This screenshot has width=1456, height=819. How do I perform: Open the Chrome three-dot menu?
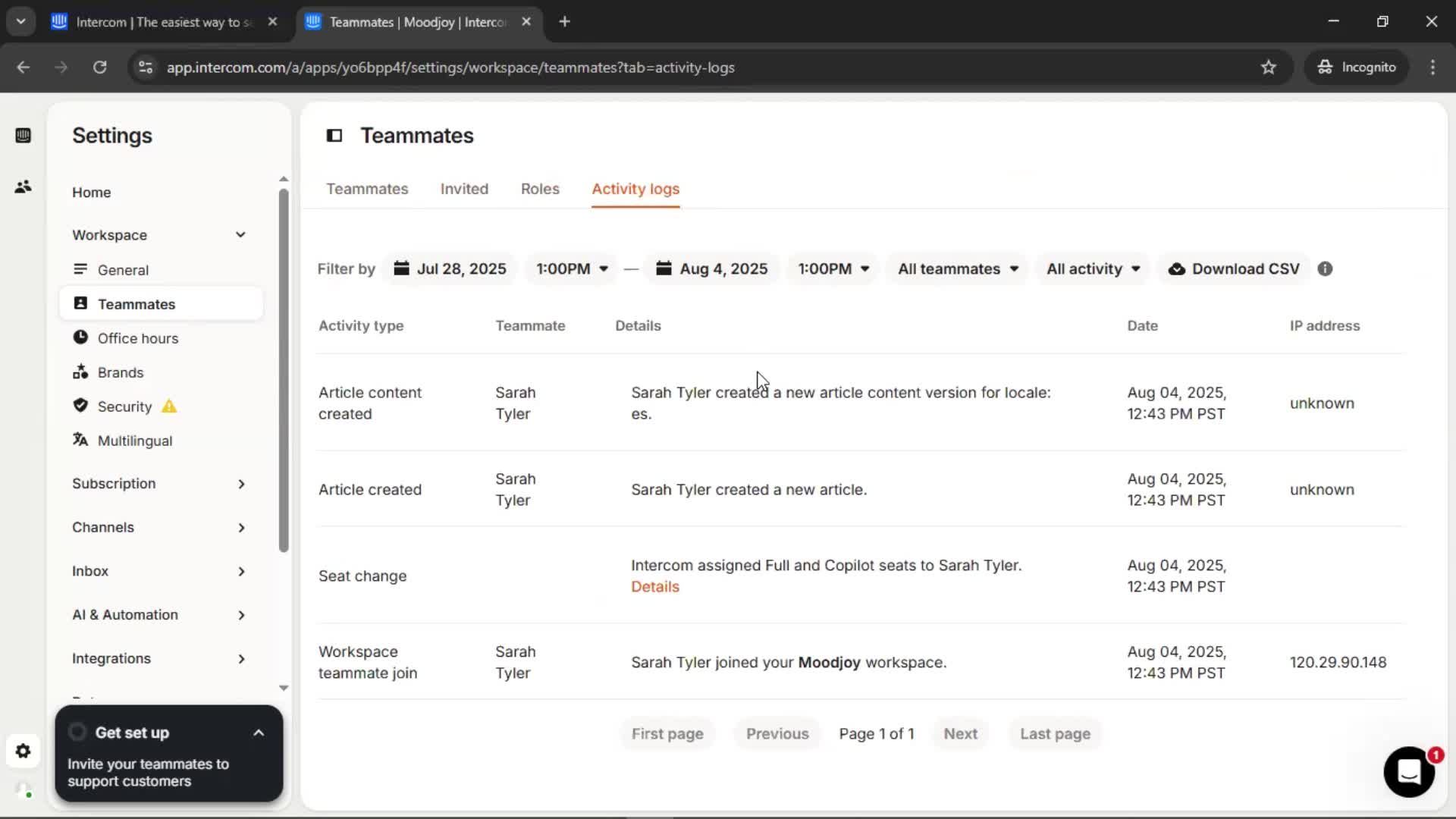(x=1432, y=67)
